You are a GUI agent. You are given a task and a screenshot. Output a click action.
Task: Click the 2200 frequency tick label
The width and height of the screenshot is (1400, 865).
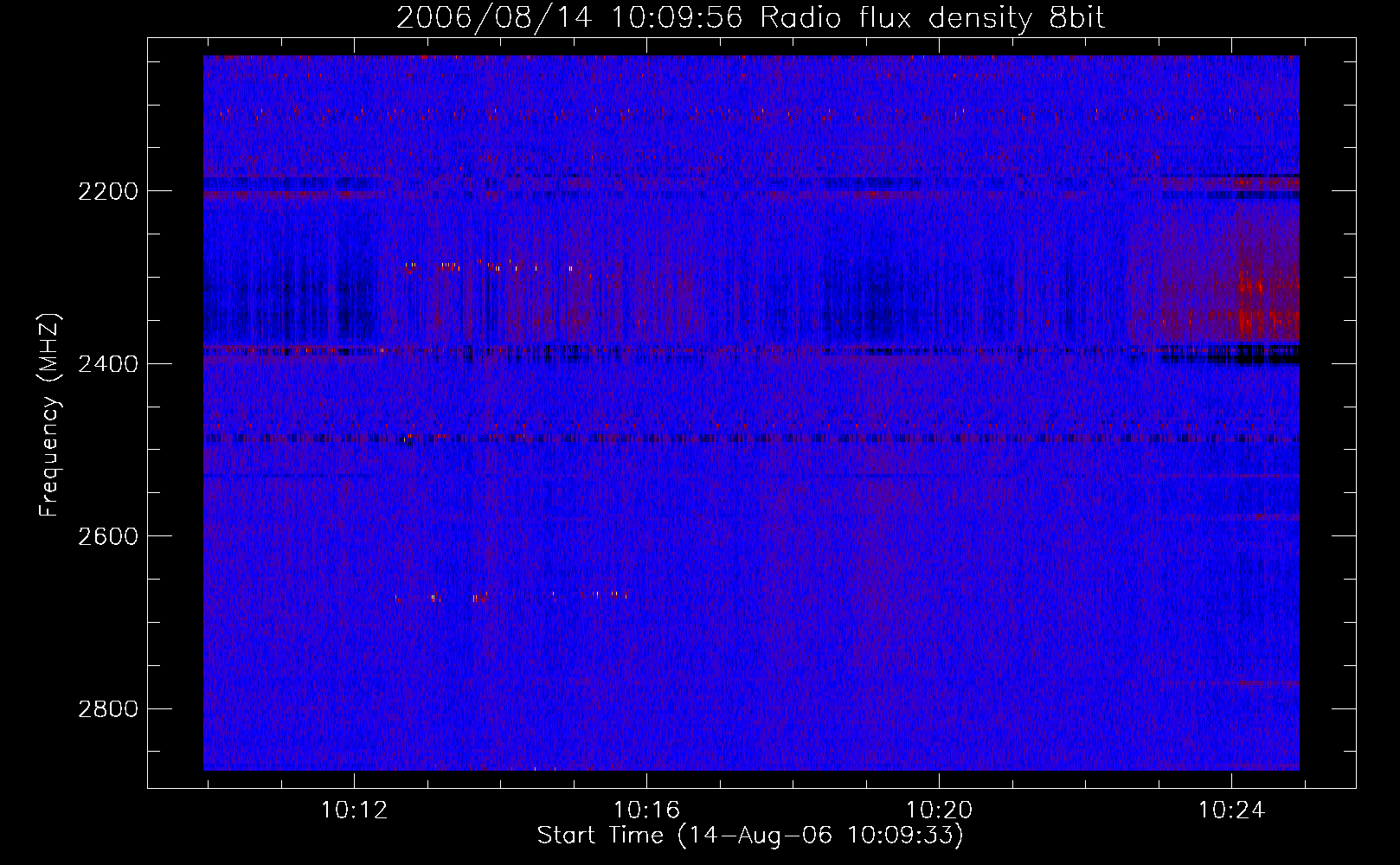[107, 191]
